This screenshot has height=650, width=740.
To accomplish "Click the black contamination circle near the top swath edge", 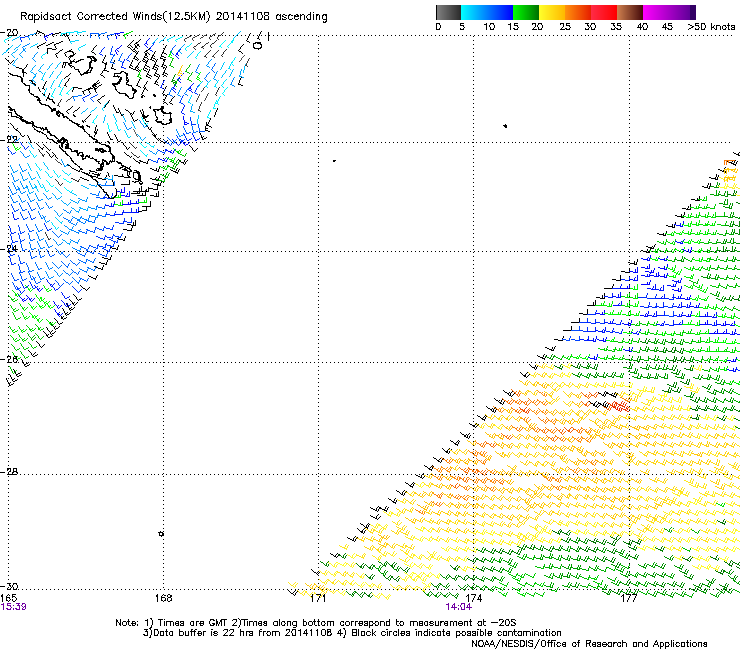I will 257,45.
